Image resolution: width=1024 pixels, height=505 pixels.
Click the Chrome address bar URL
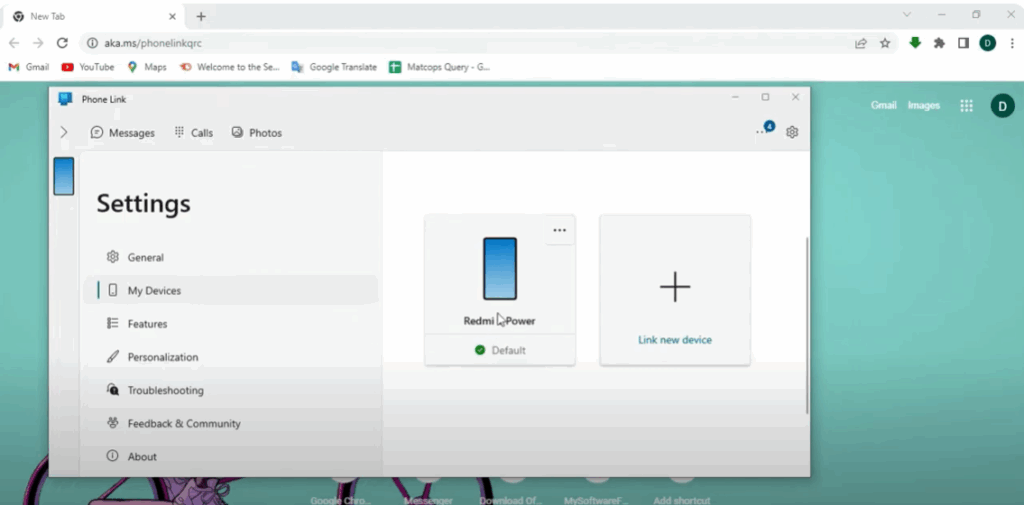point(153,43)
